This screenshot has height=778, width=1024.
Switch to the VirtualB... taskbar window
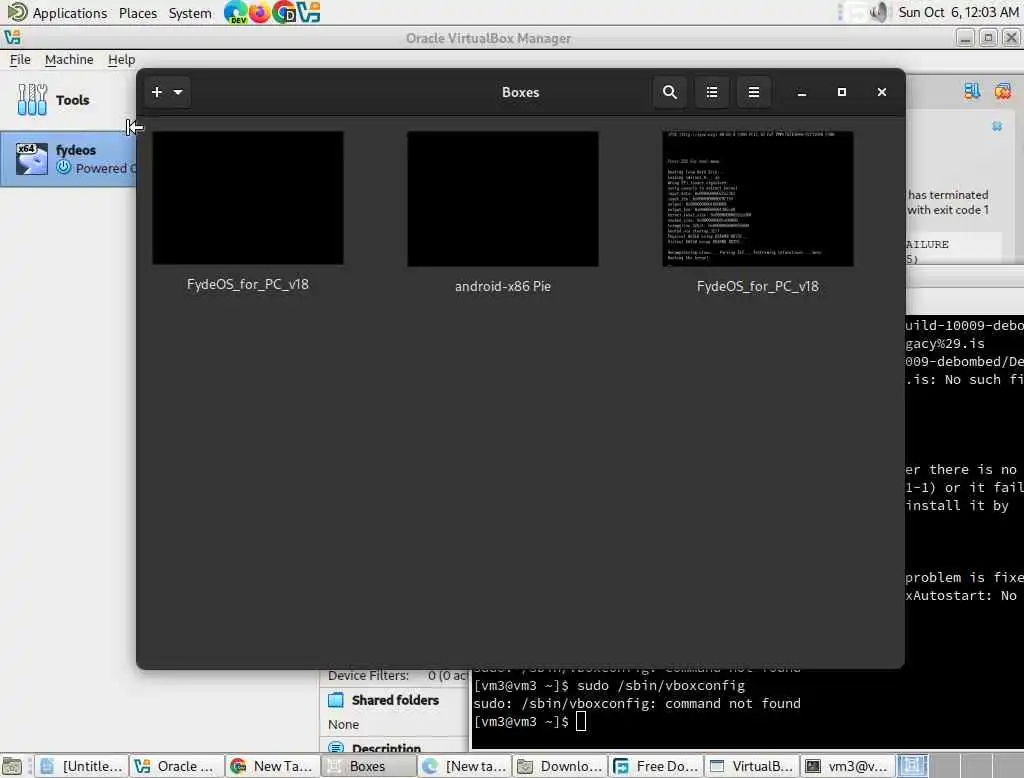pos(752,766)
